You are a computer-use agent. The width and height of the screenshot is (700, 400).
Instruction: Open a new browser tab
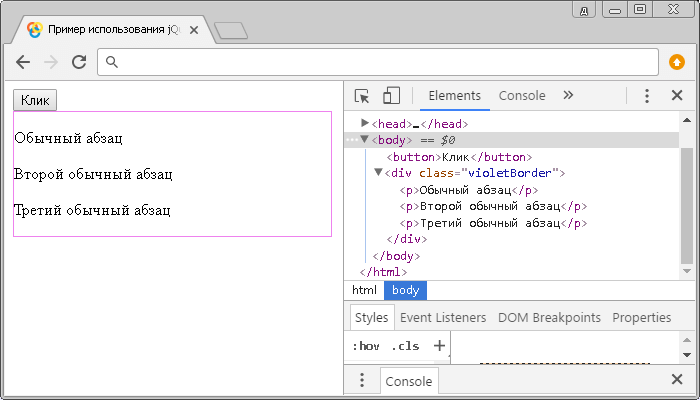click(x=231, y=31)
